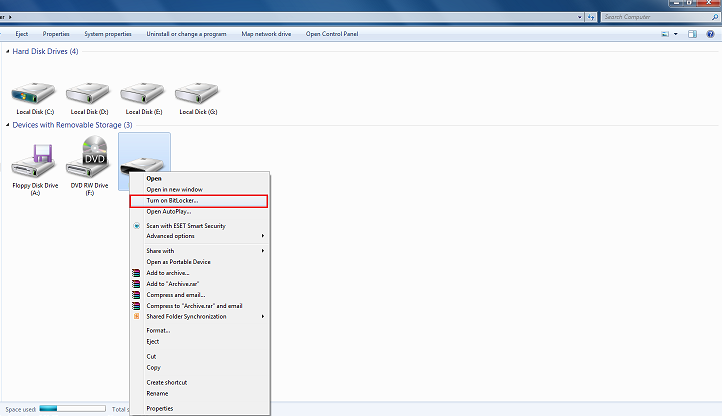
Task: Collapse the Hard Disk Drives group
Action: (7, 51)
